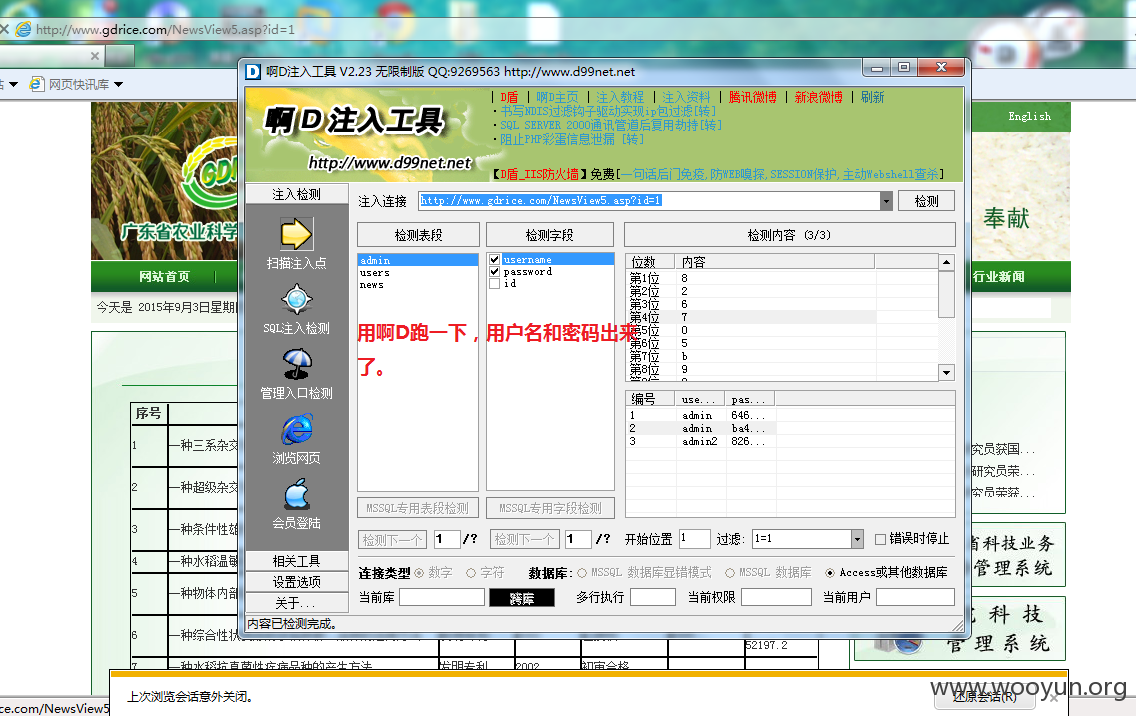
Task: Check the id field checkbox
Action: pos(494,283)
